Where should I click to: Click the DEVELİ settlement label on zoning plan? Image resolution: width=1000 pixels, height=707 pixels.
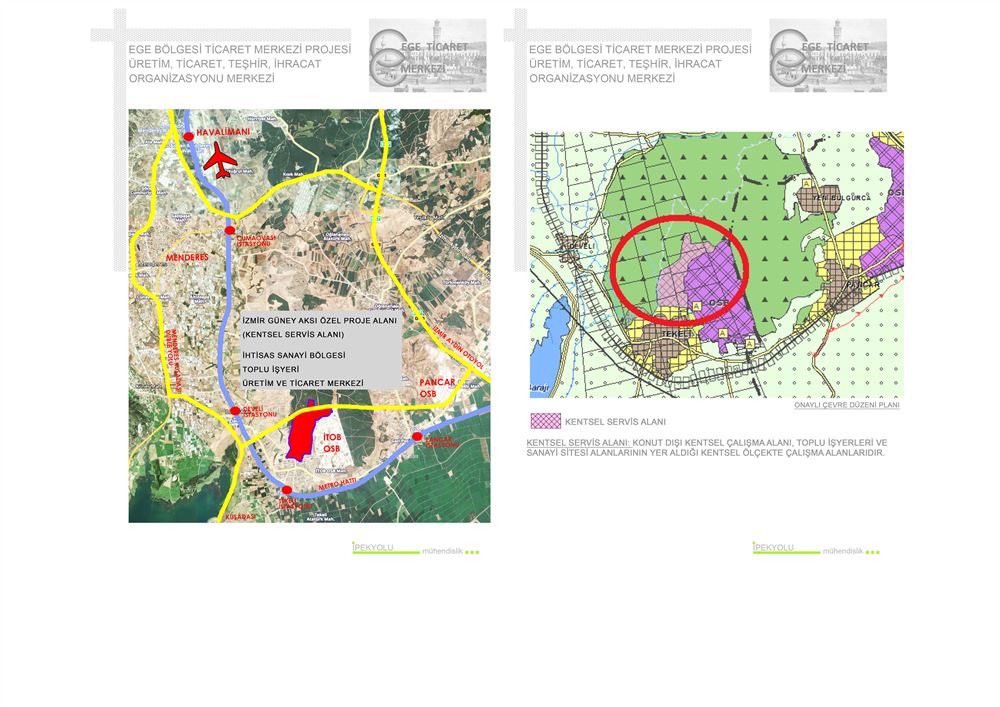click(582, 246)
